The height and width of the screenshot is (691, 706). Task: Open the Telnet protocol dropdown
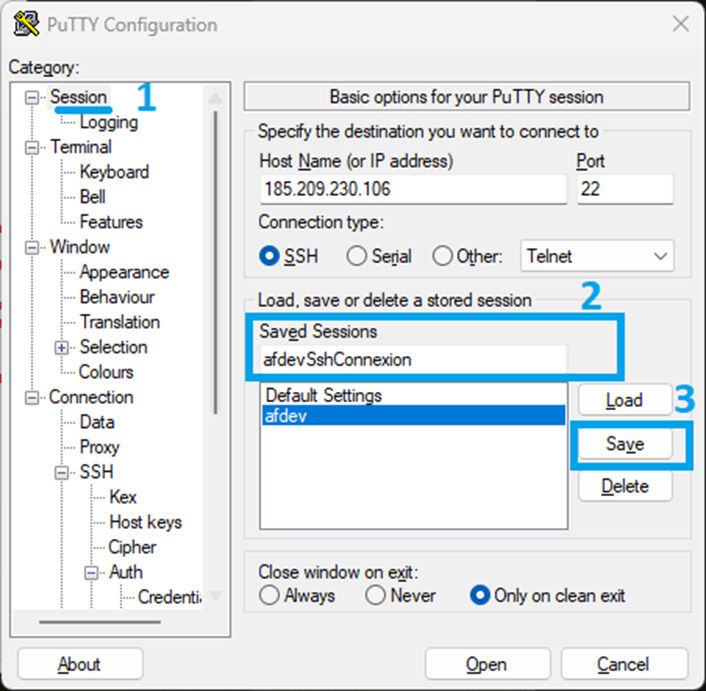(597, 256)
